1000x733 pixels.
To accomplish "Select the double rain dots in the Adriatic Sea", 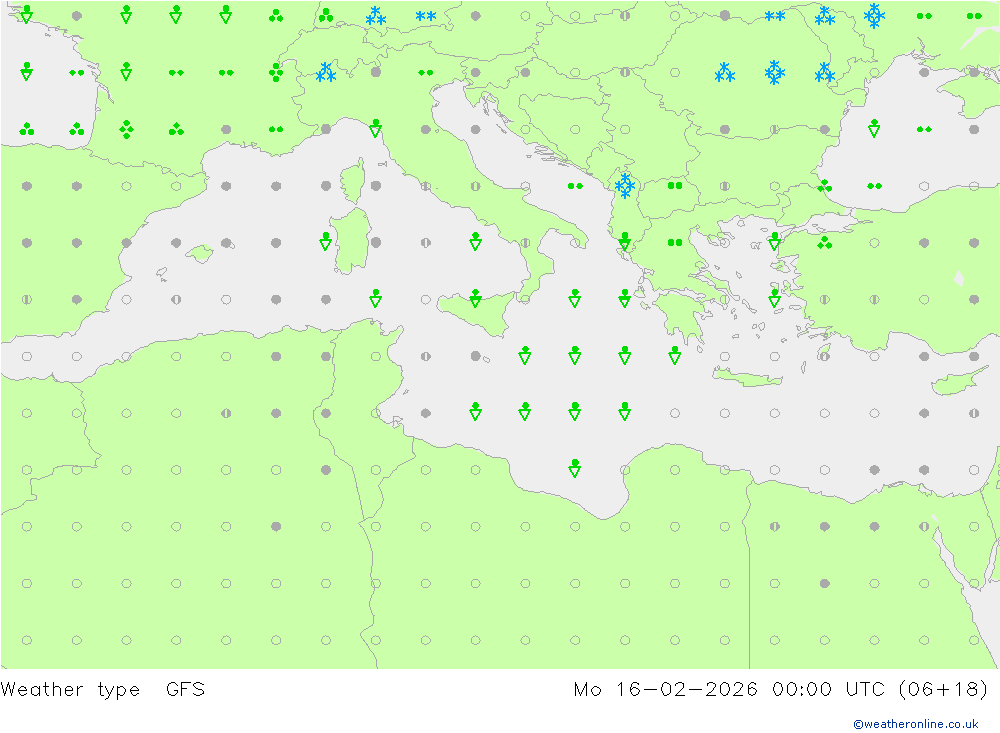I will point(575,186).
